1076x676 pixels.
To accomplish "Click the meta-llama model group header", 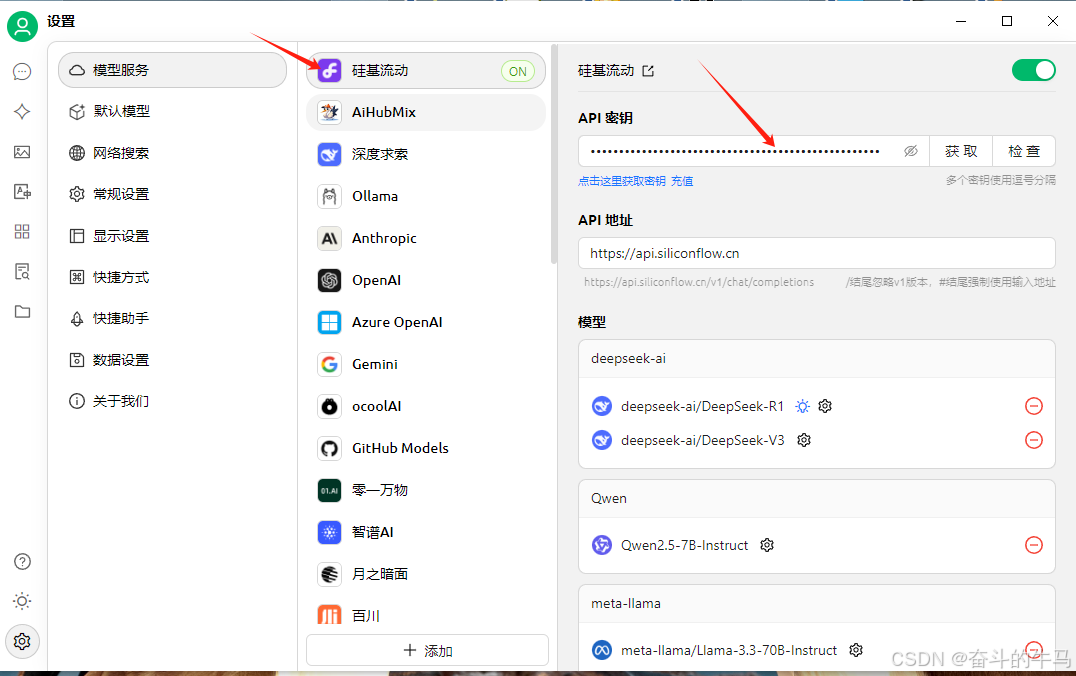I will tap(817, 604).
